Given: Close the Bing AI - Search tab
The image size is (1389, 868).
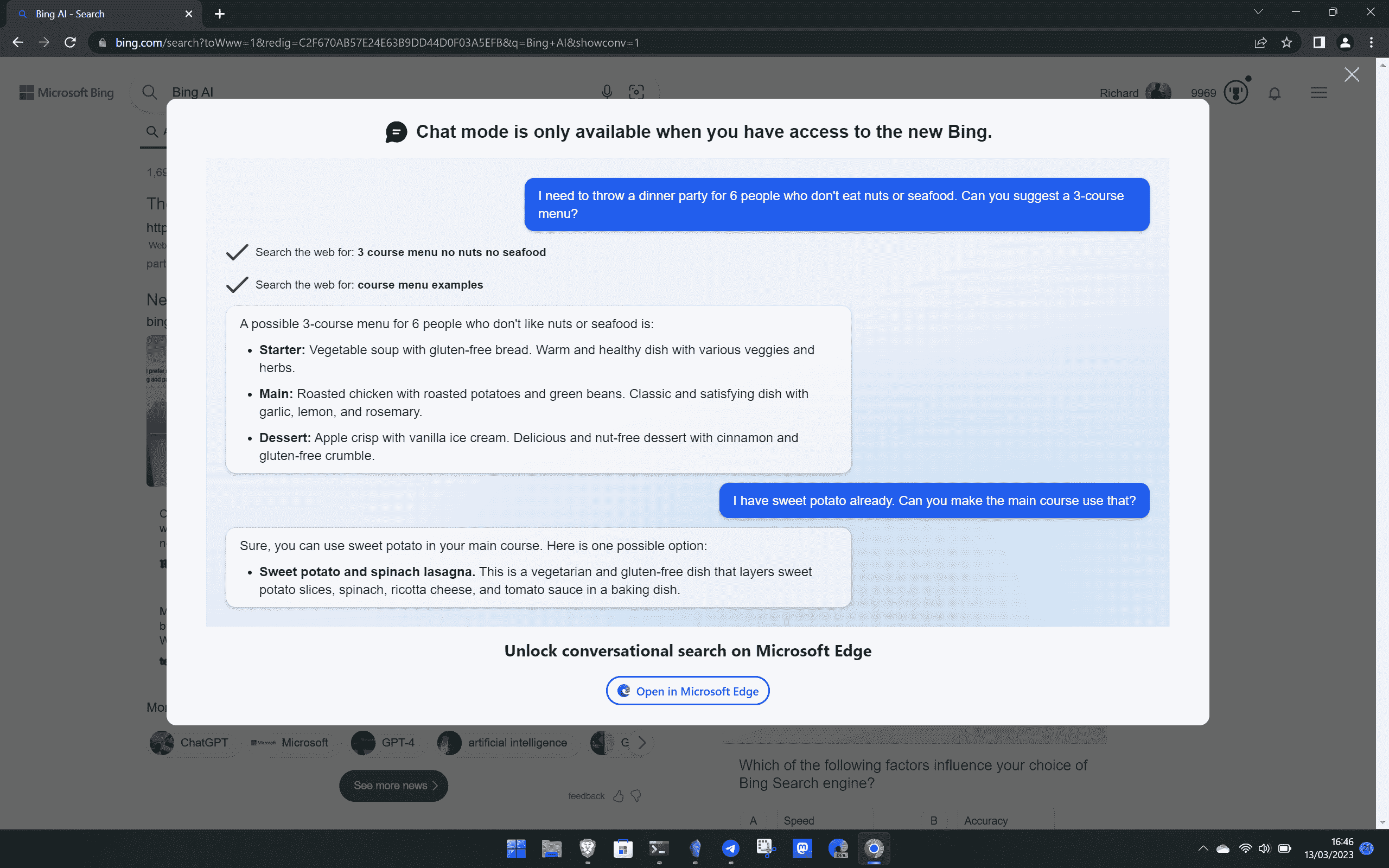Looking at the screenshot, I should point(188,14).
